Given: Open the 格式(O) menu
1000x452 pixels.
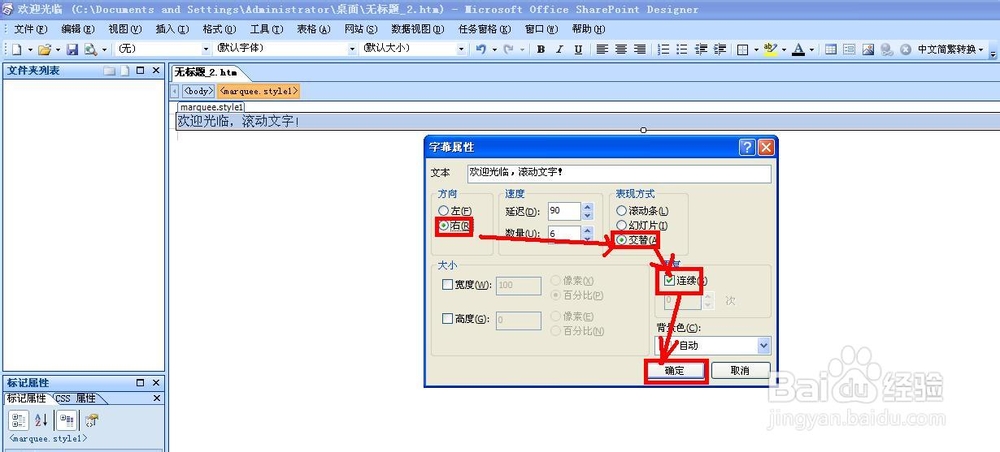Looking at the screenshot, I should pyautogui.click(x=219, y=29).
